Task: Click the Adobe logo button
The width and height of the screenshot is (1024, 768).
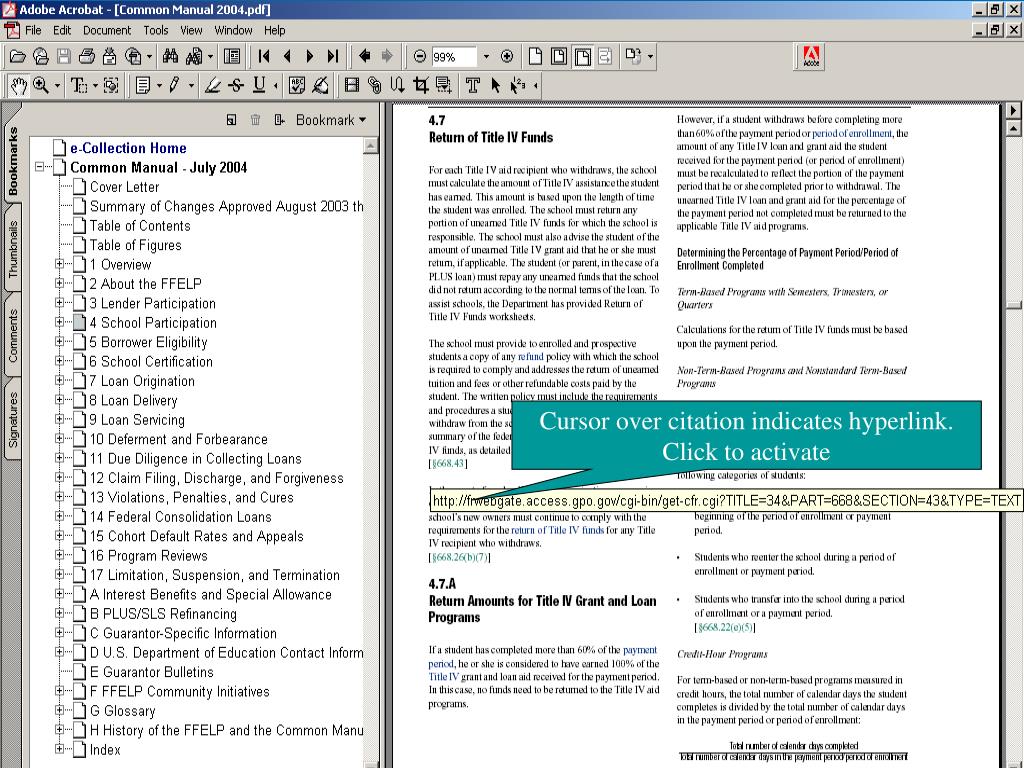Action: (810, 57)
